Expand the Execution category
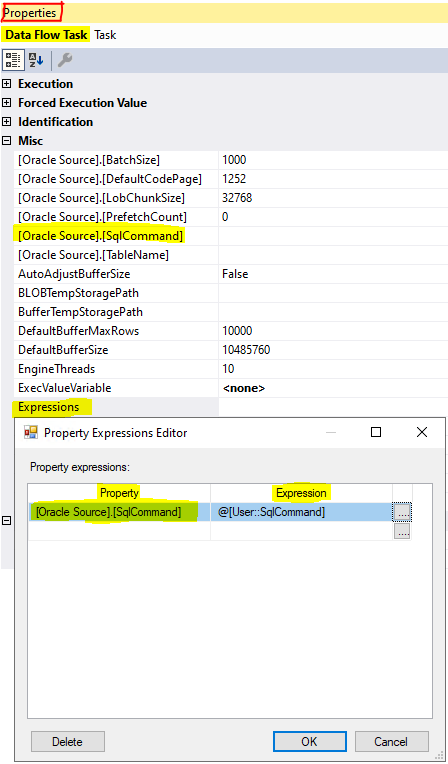 [6, 84]
